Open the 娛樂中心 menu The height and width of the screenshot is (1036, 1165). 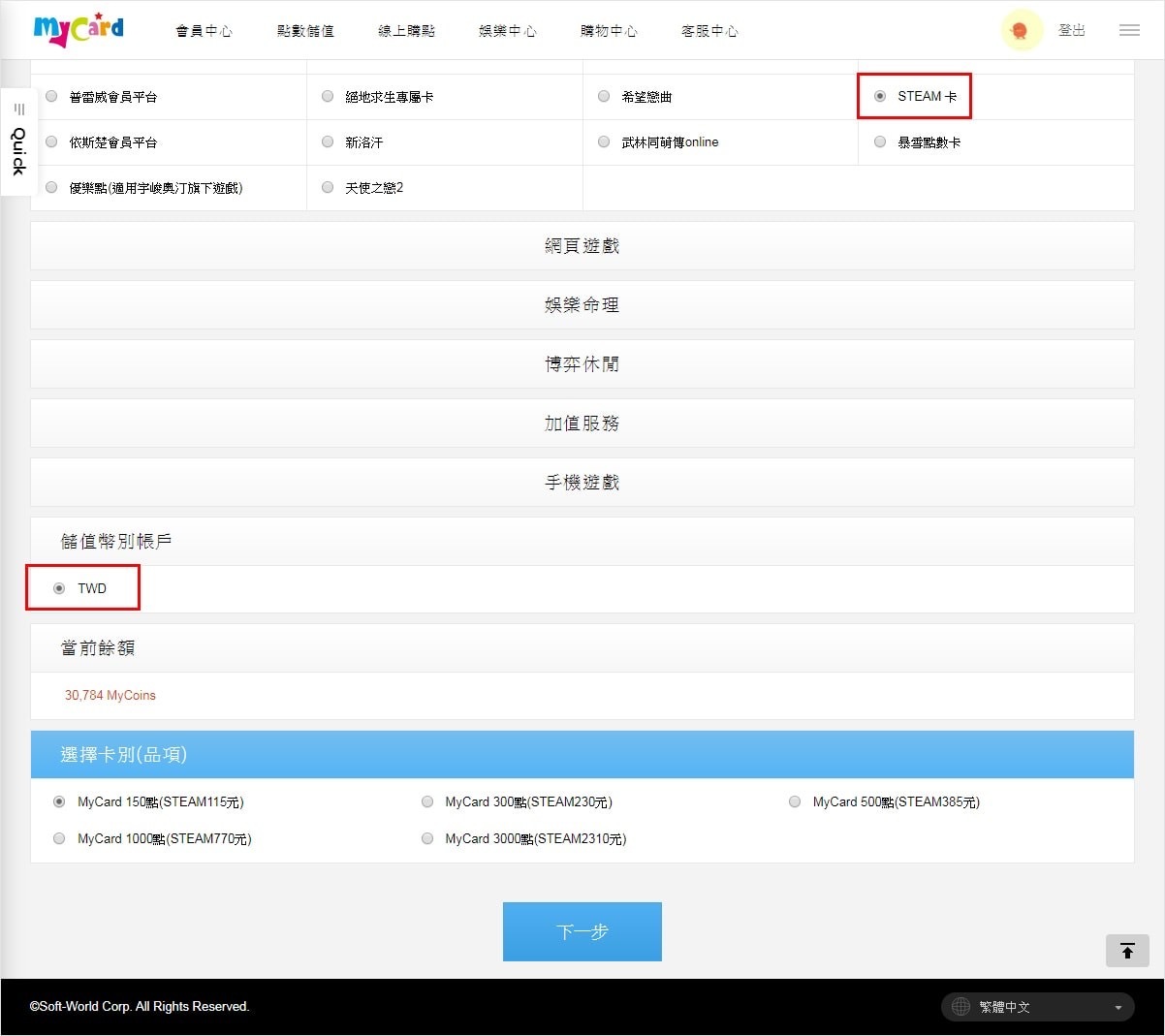[x=507, y=31]
